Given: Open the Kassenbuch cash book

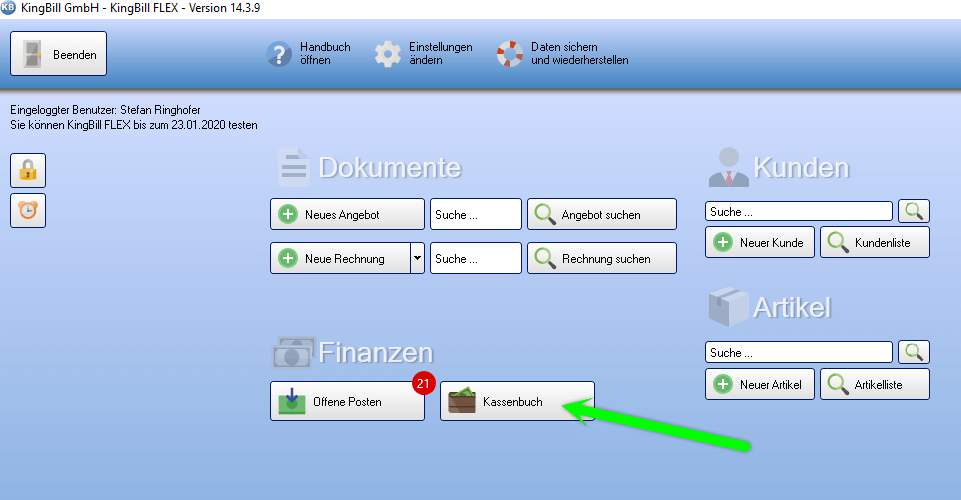Looking at the screenshot, I should [517, 401].
